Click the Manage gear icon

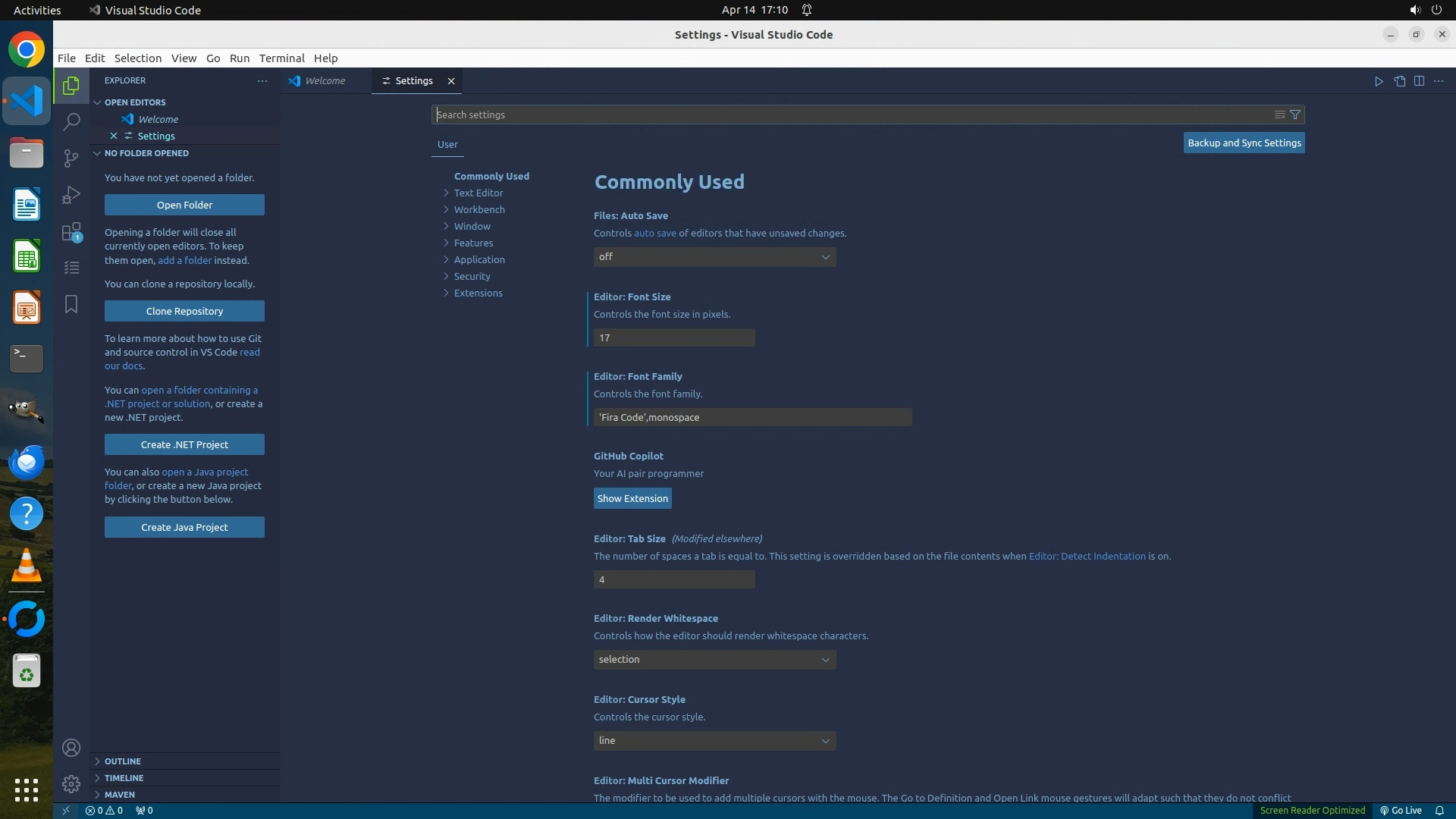click(x=71, y=783)
